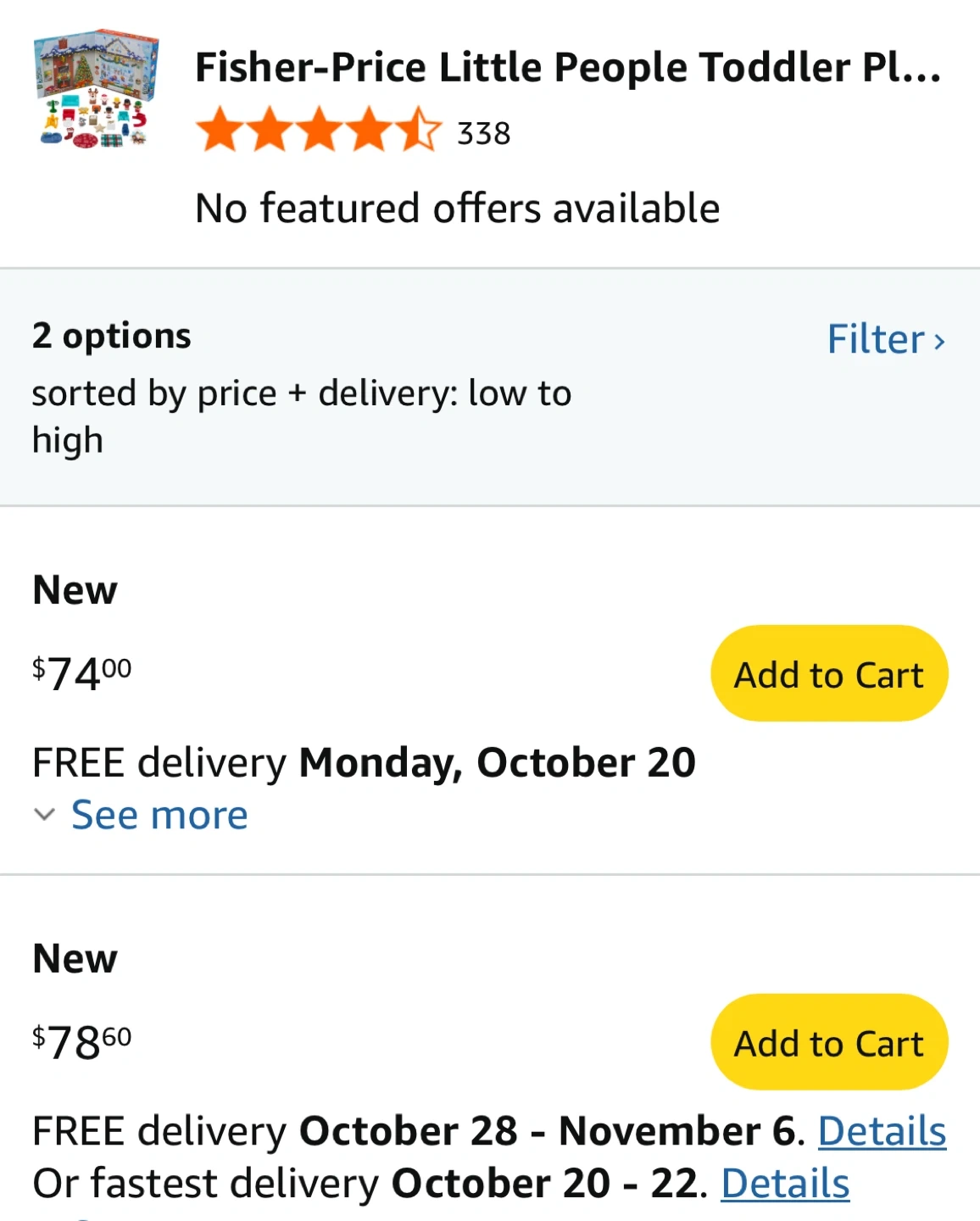Add the $74.00 offer to cart
This screenshot has height=1221, width=980.
(828, 674)
